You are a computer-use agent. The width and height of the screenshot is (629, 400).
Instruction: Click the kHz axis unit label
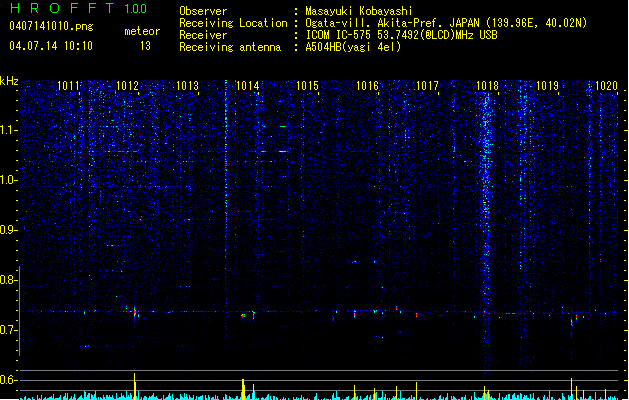[x=9, y=81]
